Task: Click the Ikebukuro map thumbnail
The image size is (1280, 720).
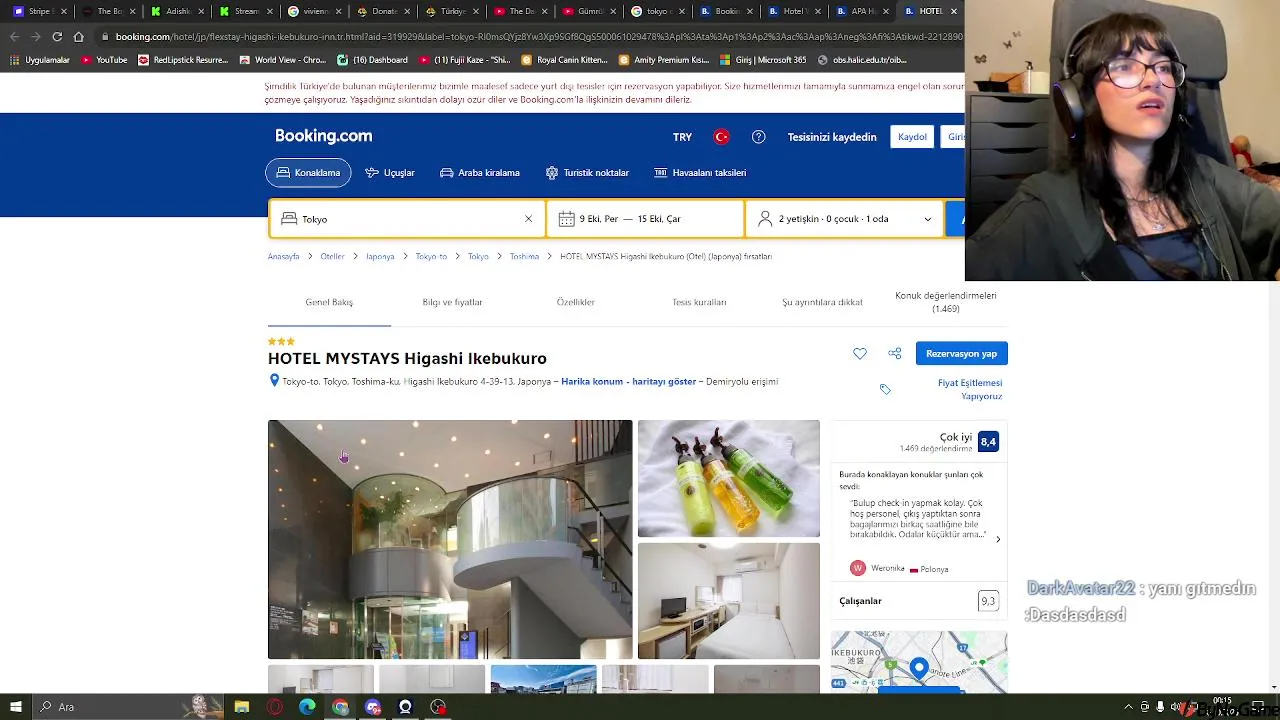Action: click(x=919, y=661)
